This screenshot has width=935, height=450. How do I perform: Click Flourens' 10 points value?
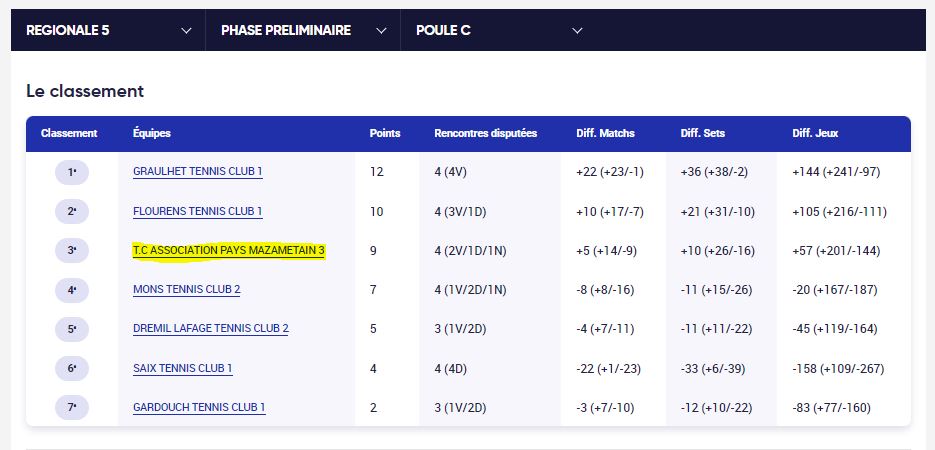376,212
